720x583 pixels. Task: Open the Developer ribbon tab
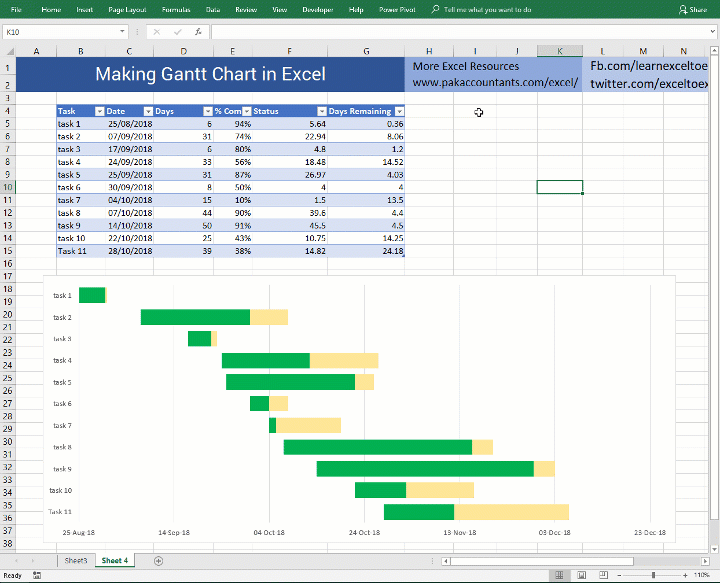318,9
